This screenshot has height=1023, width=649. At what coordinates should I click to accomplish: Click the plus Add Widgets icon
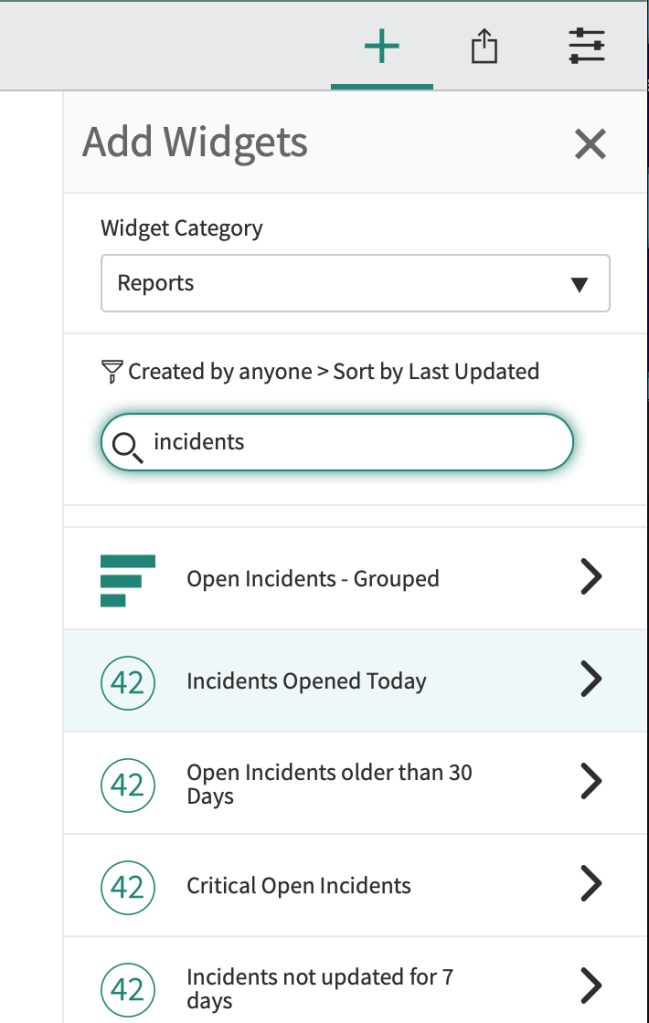(x=381, y=46)
